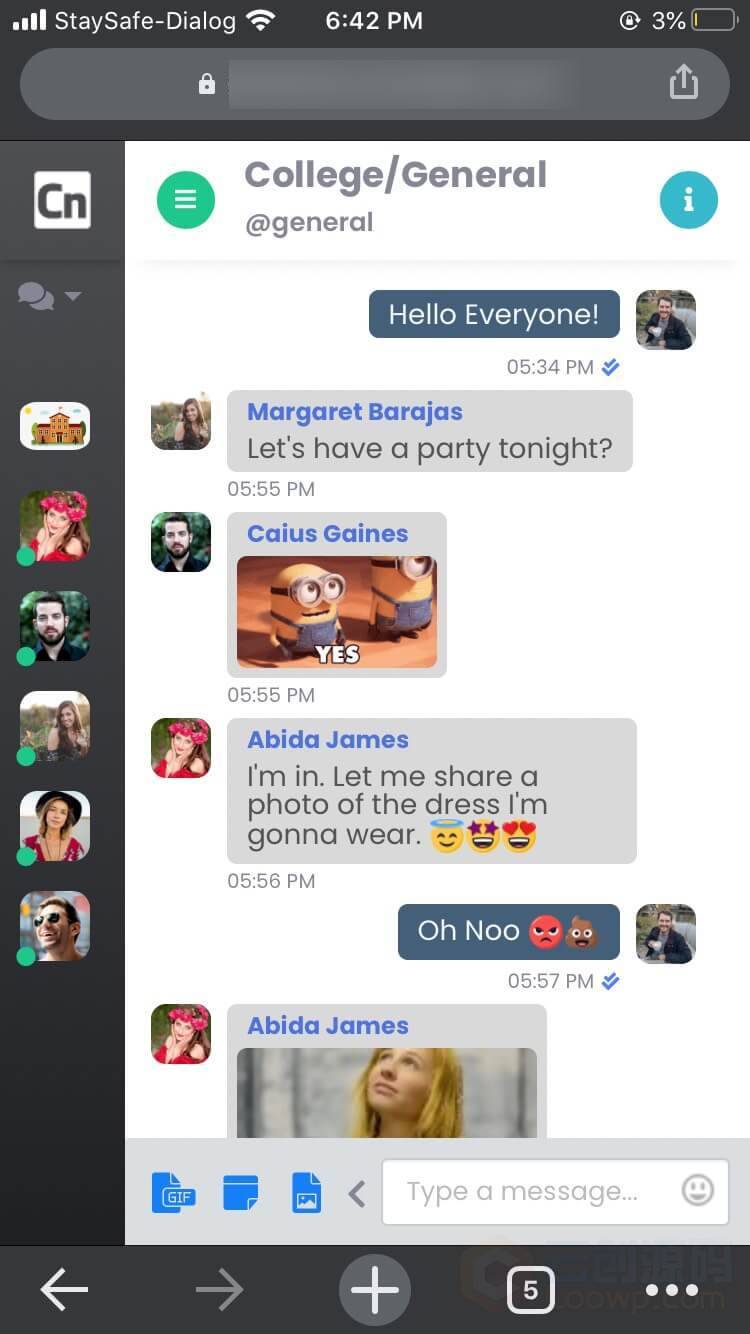
Task: Click Margaret Barajas sender name
Action: point(355,412)
